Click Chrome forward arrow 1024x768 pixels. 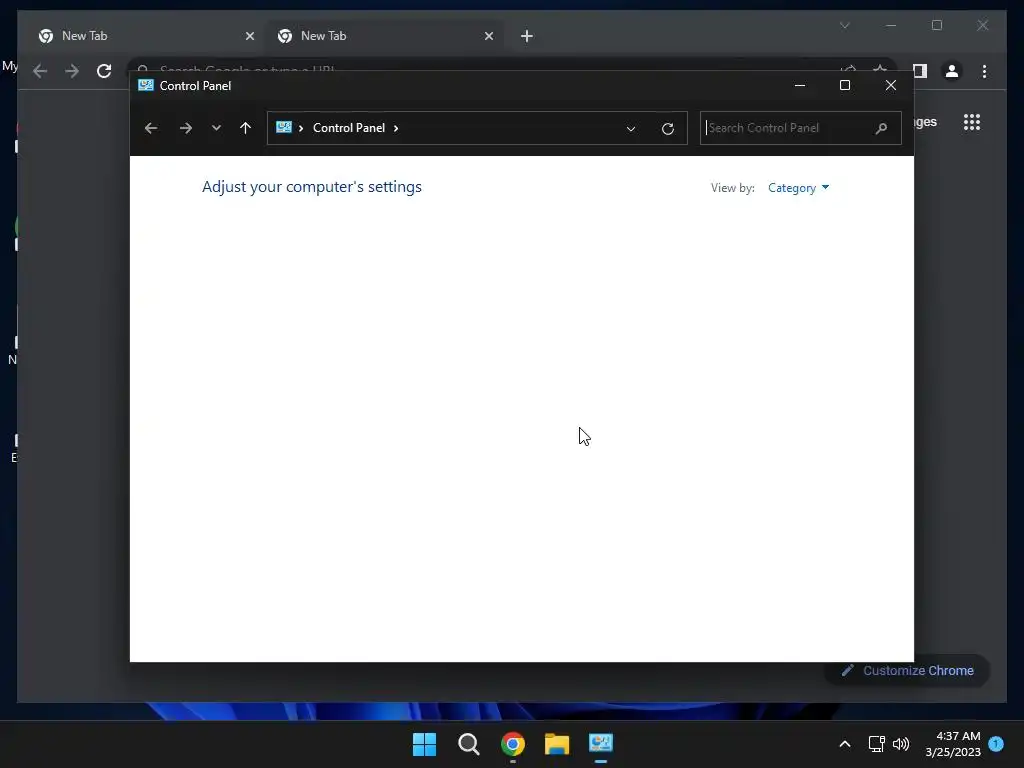pos(72,71)
